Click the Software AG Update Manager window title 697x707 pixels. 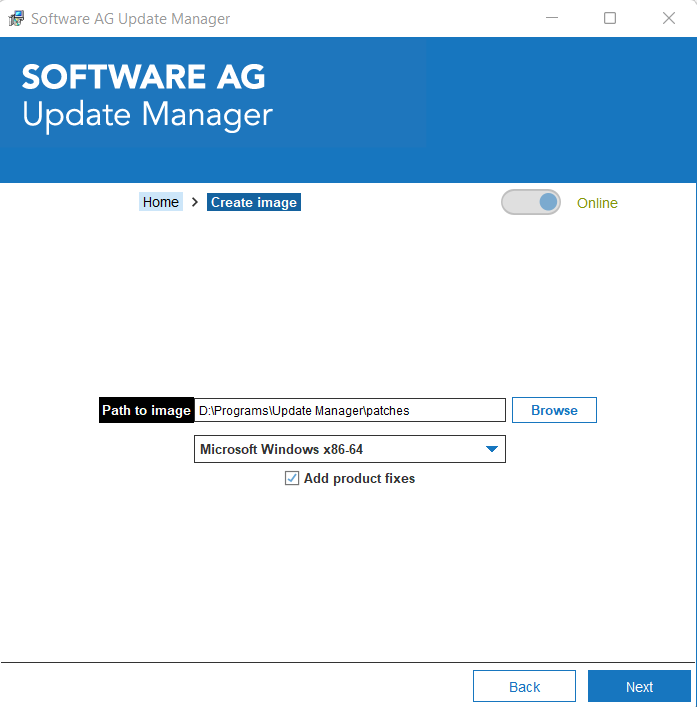point(130,19)
